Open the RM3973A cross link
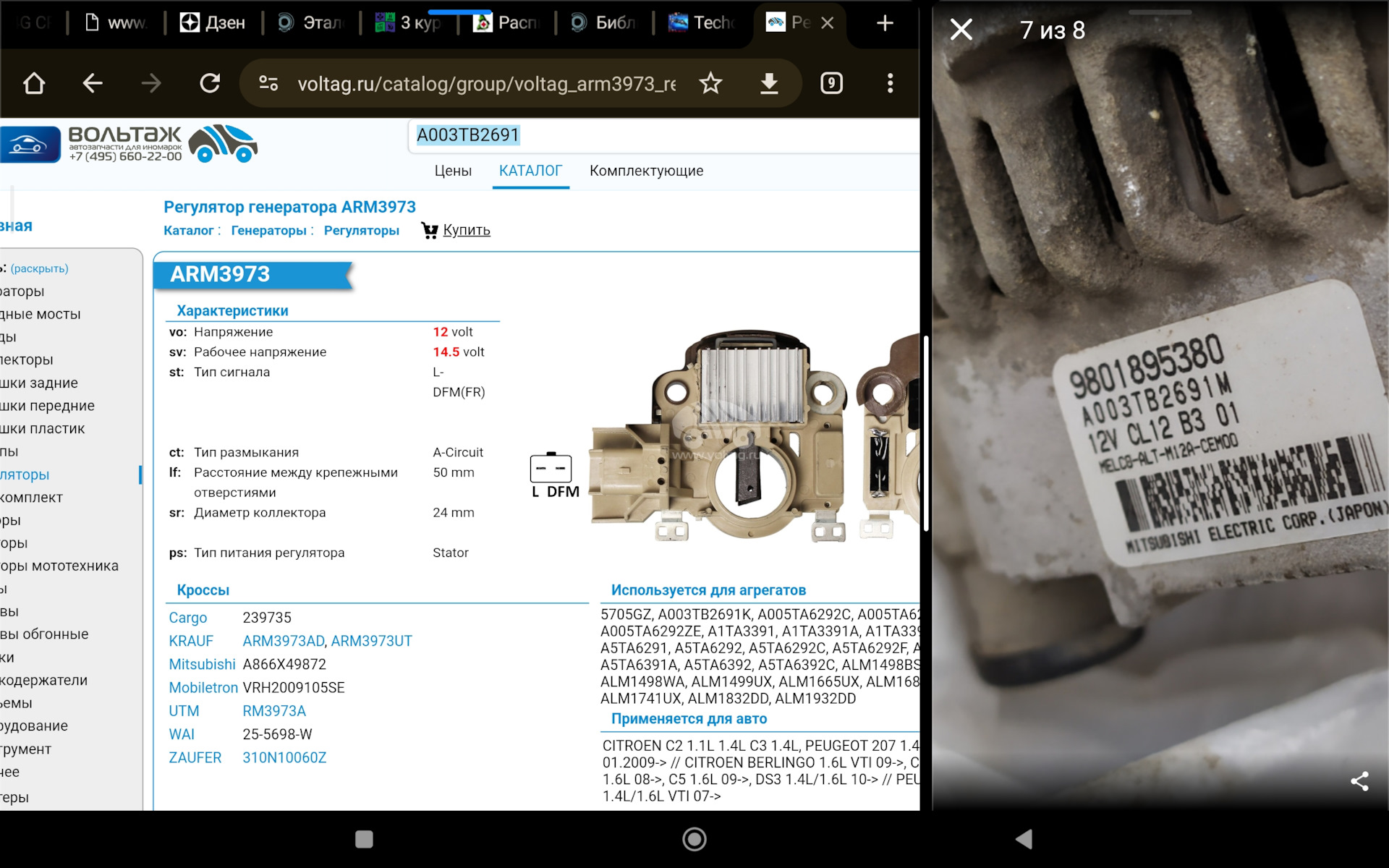 click(x=274, y=711)
